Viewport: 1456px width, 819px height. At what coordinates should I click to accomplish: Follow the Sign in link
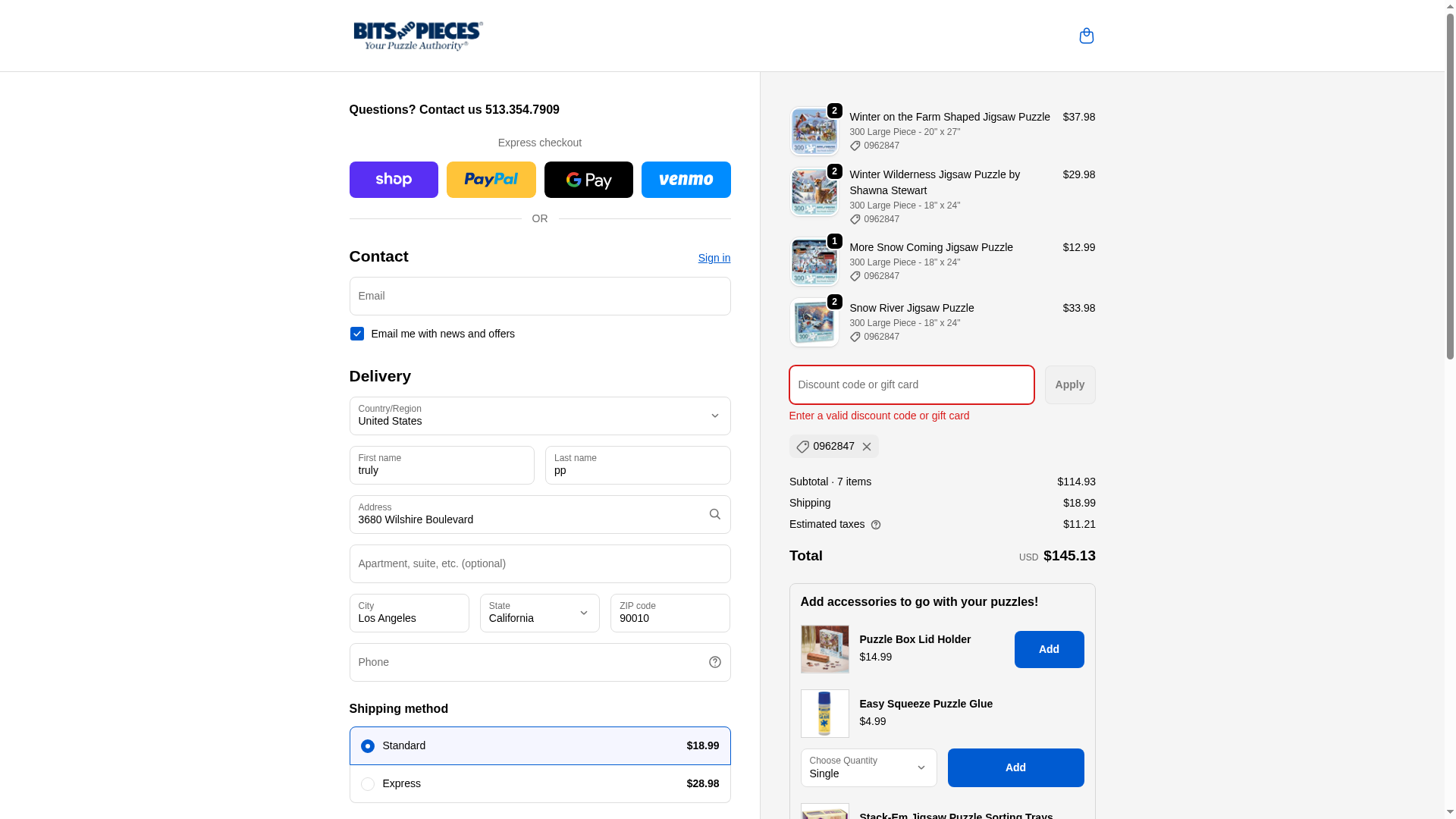coord(714,258)
